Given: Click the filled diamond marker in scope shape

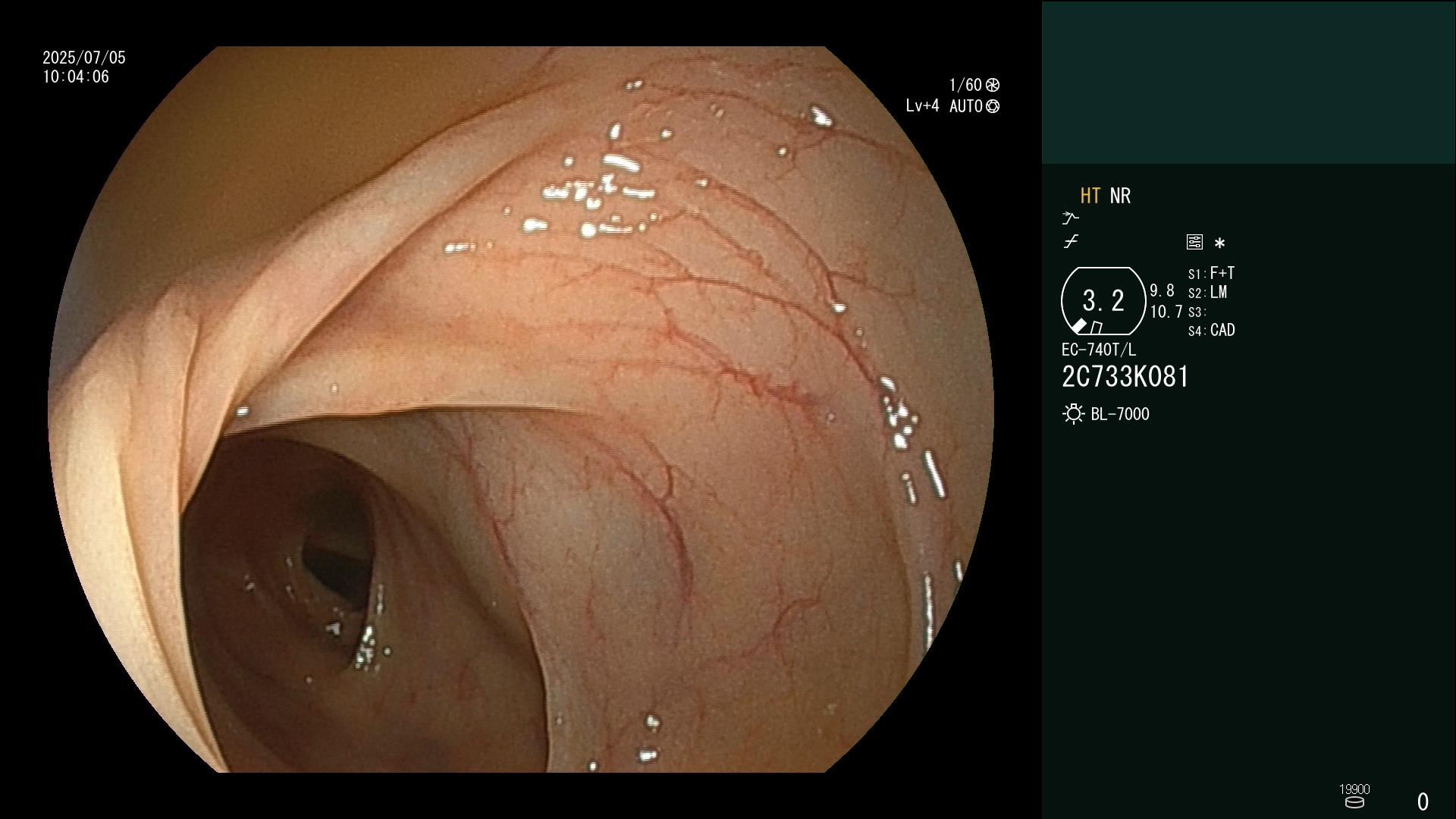Looking at the screenshot, I should pos(1078,326).
